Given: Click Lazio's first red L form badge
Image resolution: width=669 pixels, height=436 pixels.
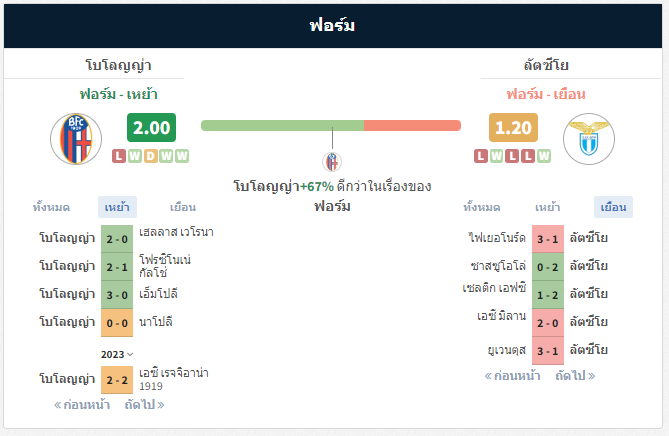Looking at the screenshot, I should coord(481,156).
